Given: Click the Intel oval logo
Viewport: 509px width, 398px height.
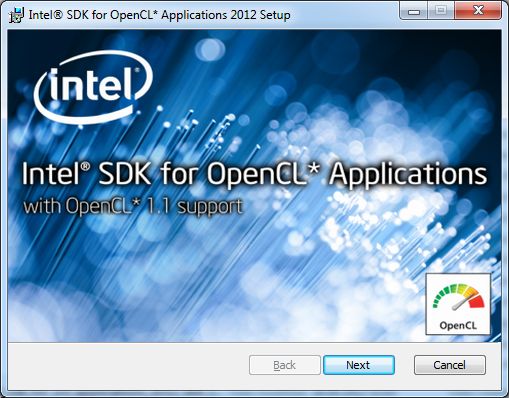Looking at the screenshot, I should tap(93, 87).
